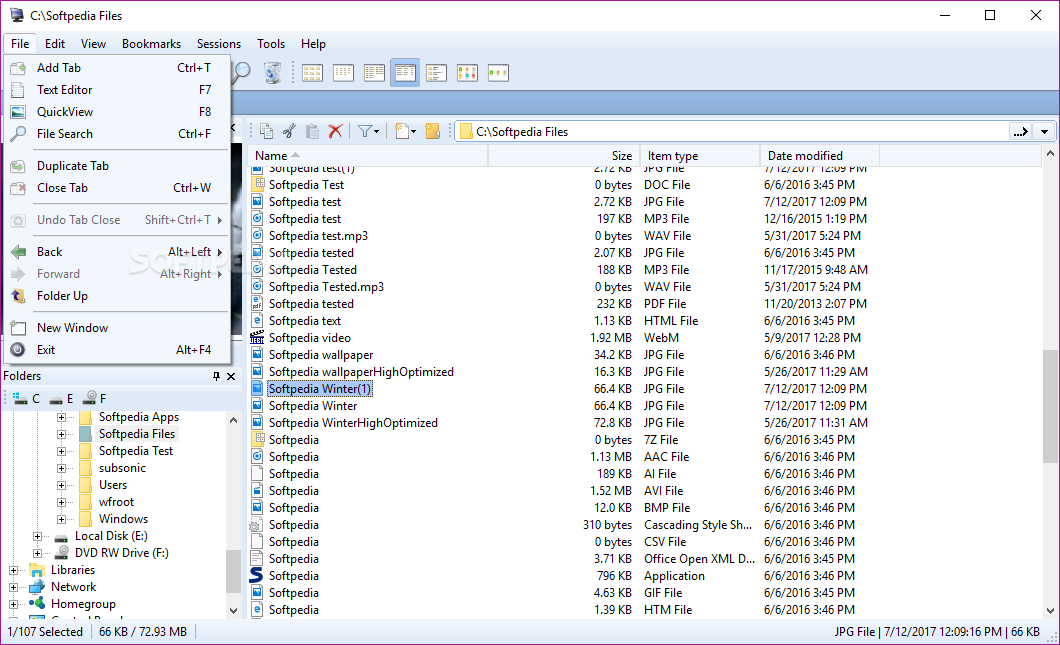Switch to the third list view mode
This screenshot has width=1060, height=645.
point(375,72)
